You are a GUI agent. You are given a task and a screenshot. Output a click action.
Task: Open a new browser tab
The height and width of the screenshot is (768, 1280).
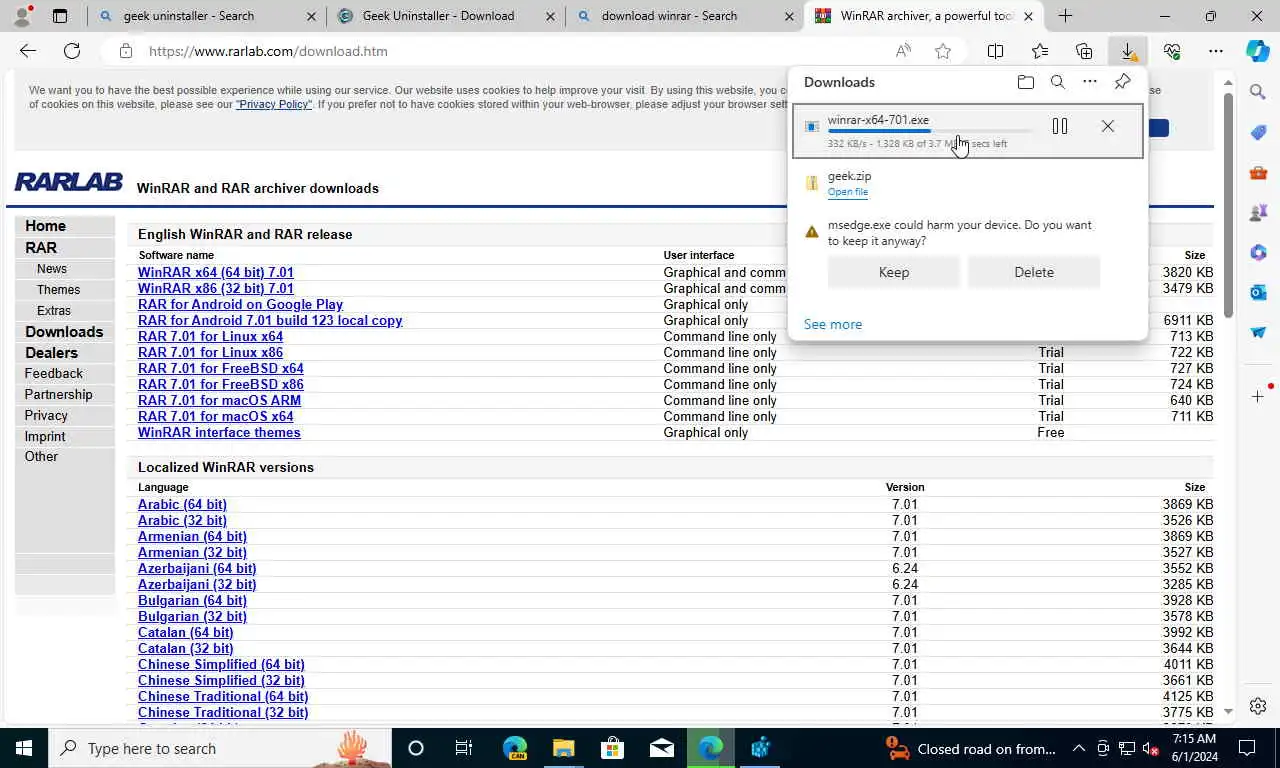pos(1065,16)
